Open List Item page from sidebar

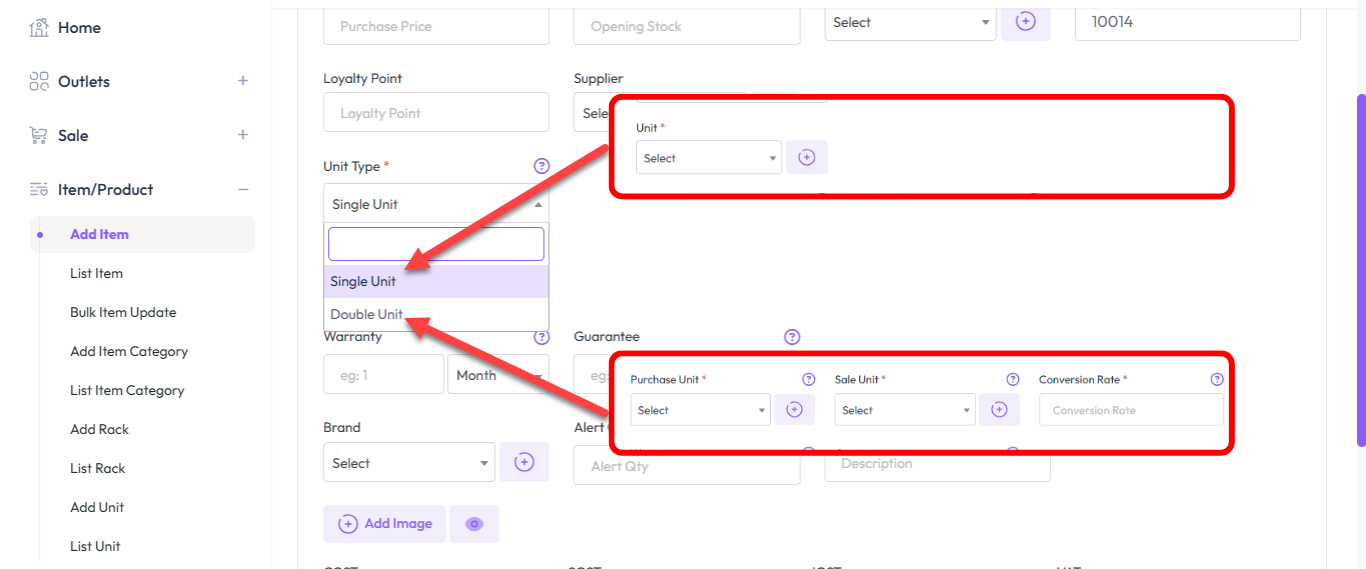(96, 273)
